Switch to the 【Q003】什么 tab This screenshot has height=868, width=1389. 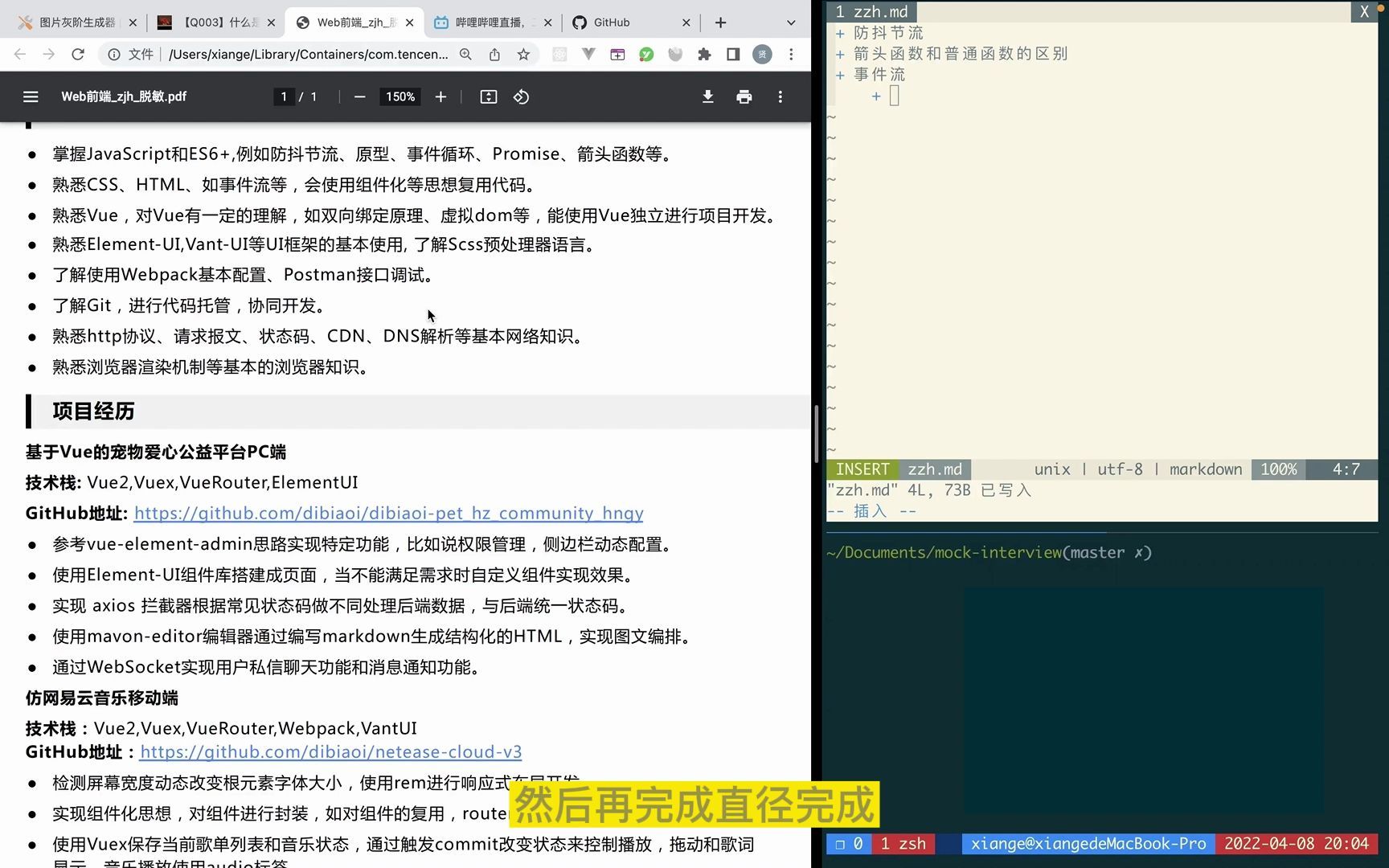coord(217,23)
